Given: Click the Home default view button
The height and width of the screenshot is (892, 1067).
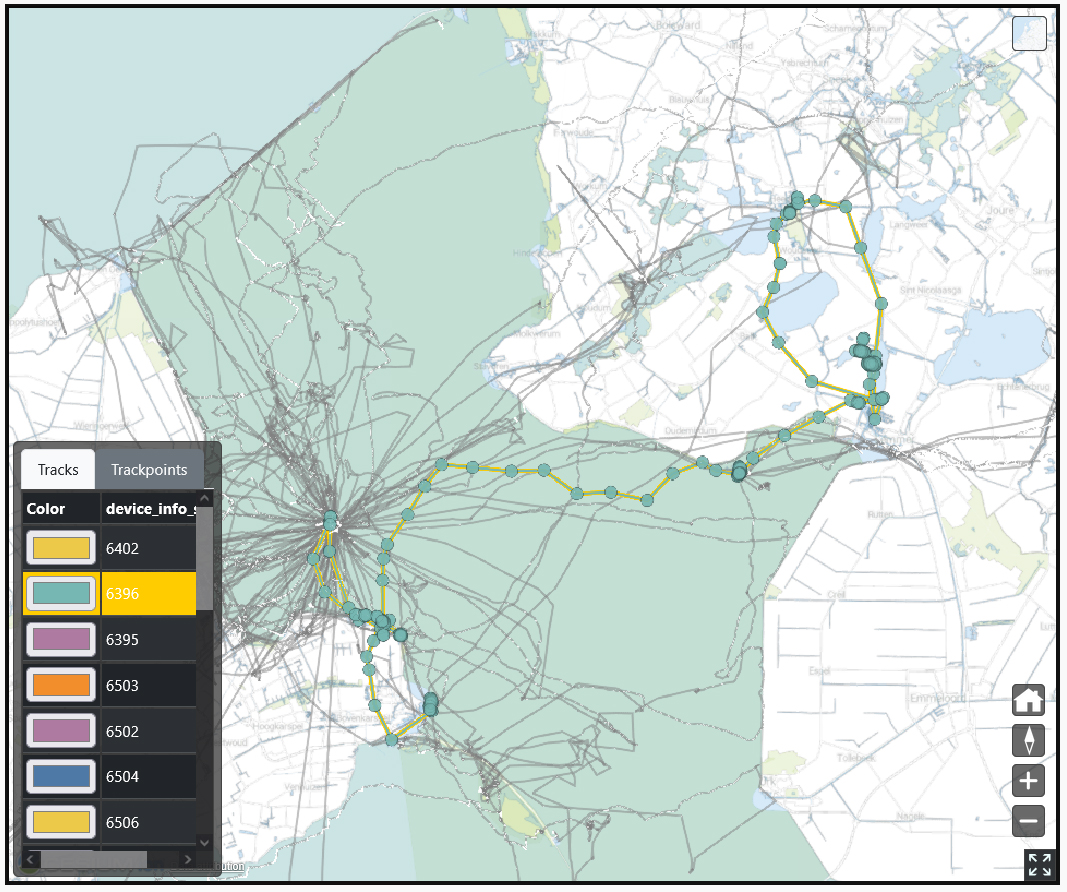Looking at the screenshot, I should coord(1028,701).
